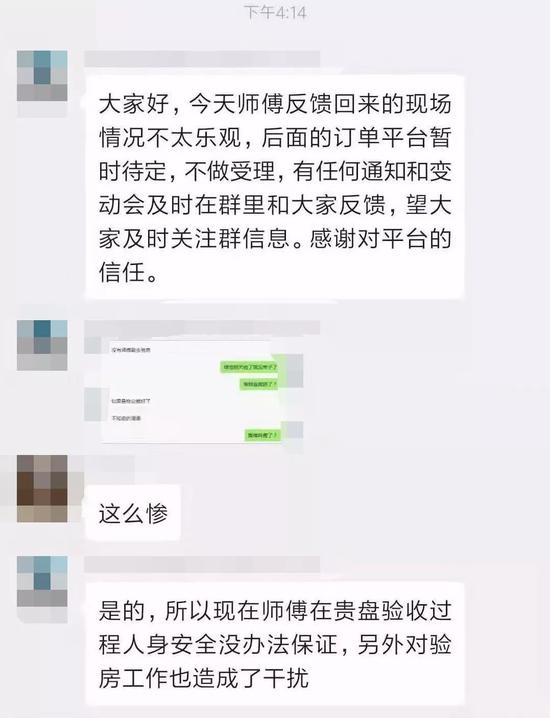The width and height of the screenshot is (550, 718).
Task: Click the top green bubble inside the thumbnail
Action: (250, 367)
